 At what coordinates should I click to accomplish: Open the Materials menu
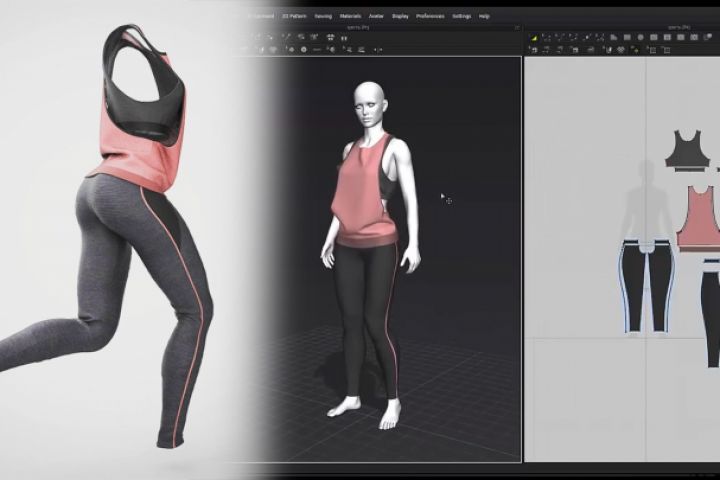coord(350,16)
